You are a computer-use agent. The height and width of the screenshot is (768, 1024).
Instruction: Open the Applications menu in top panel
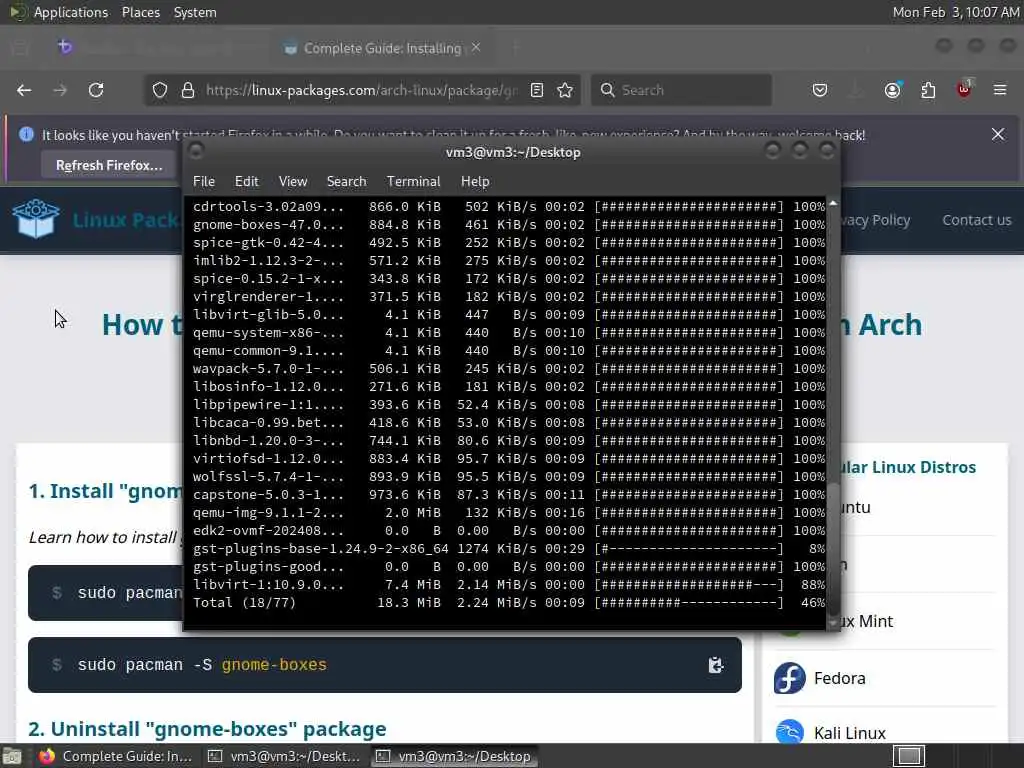coord(71,12)
